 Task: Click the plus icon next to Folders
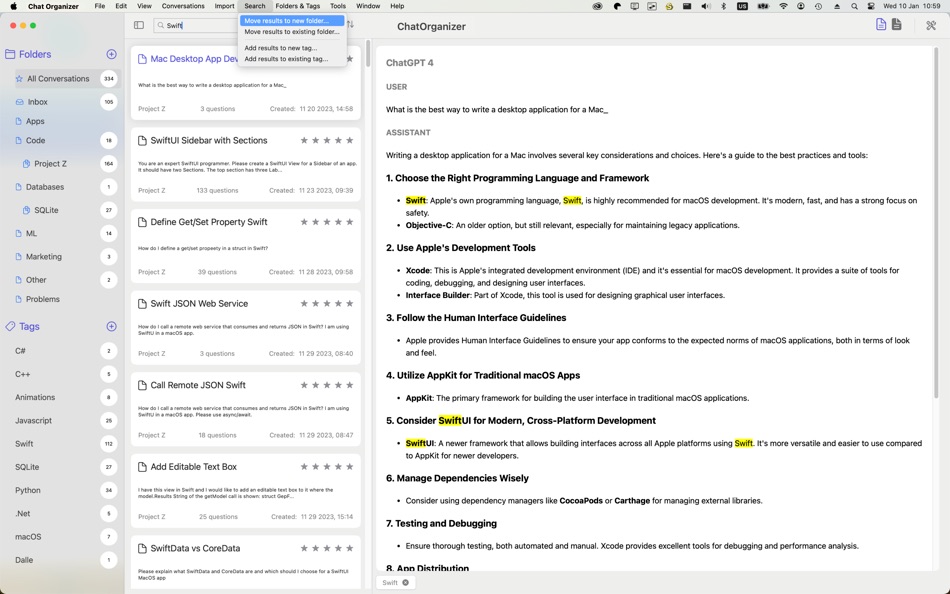[x=111, y=54]
